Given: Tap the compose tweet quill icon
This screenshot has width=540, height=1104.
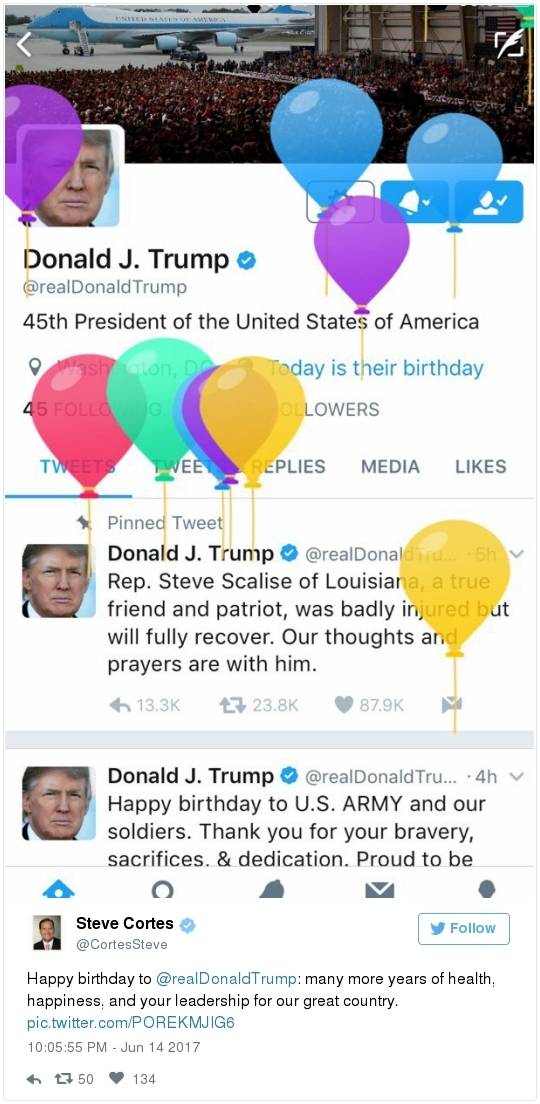Looking at the screenshot, I should 509,44.
